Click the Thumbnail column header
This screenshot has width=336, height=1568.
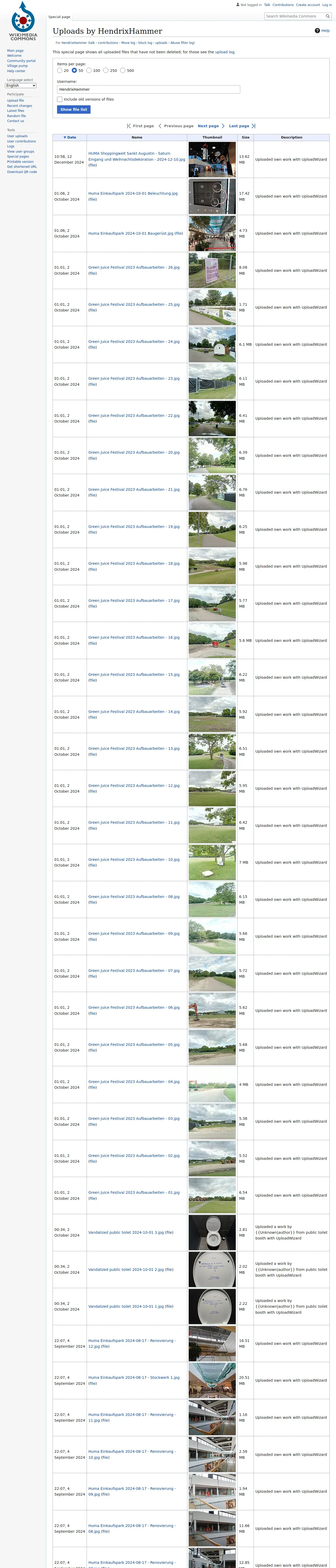click(212, 137)
